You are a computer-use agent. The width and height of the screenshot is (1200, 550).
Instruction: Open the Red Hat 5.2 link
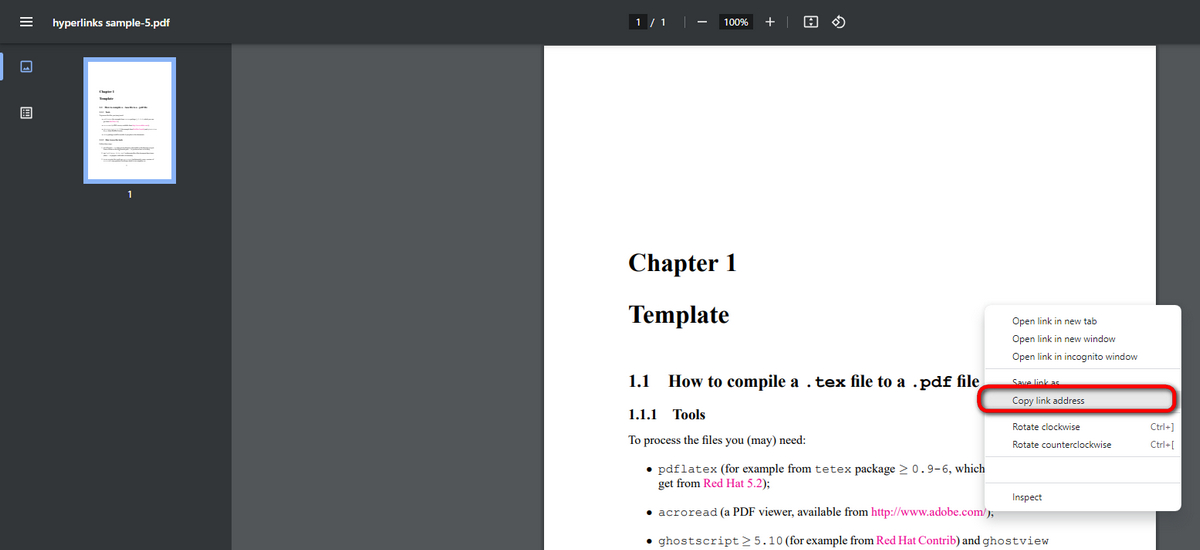[x=733, y=483]
